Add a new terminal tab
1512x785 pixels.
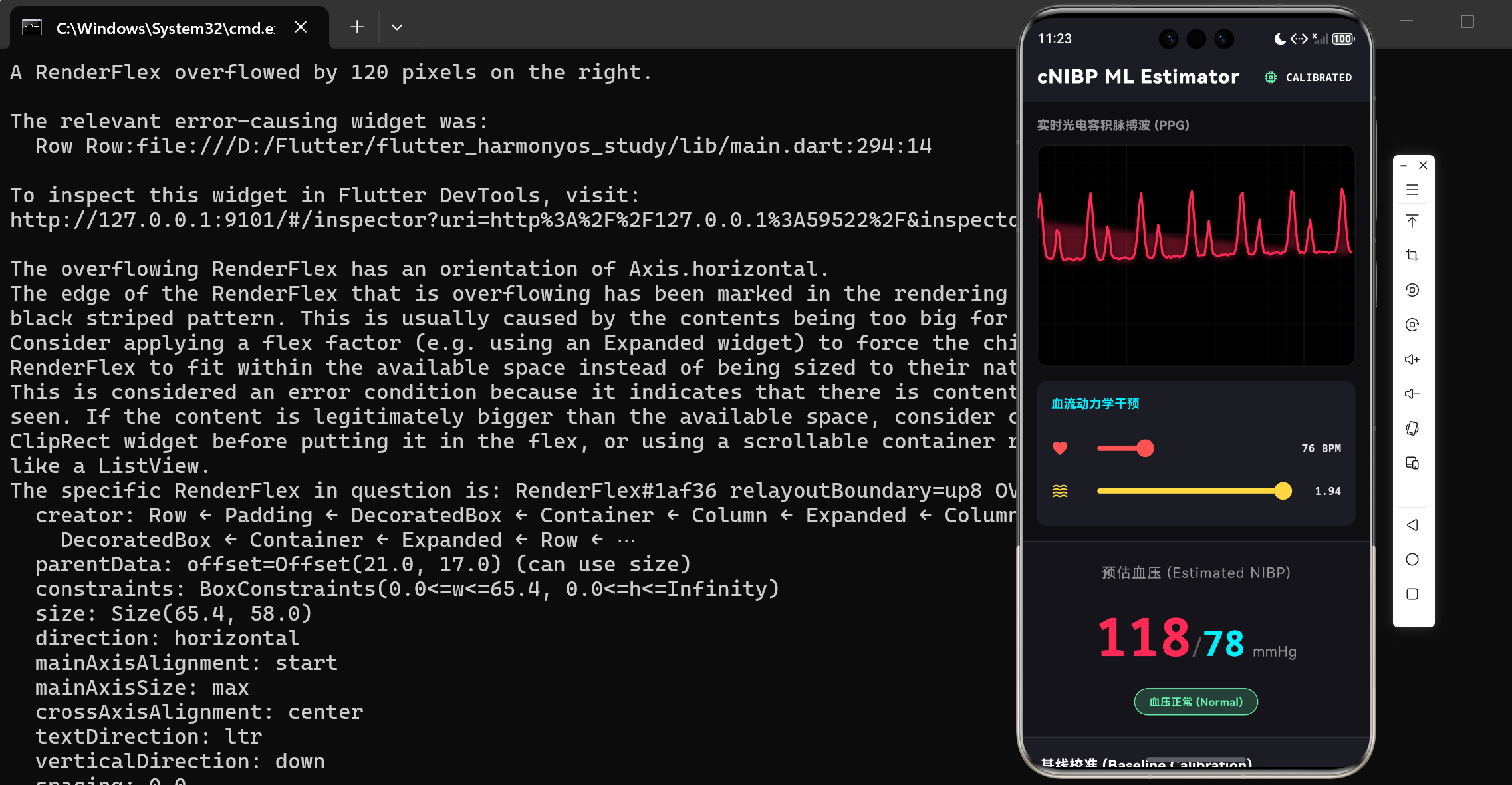click(357, 27)
